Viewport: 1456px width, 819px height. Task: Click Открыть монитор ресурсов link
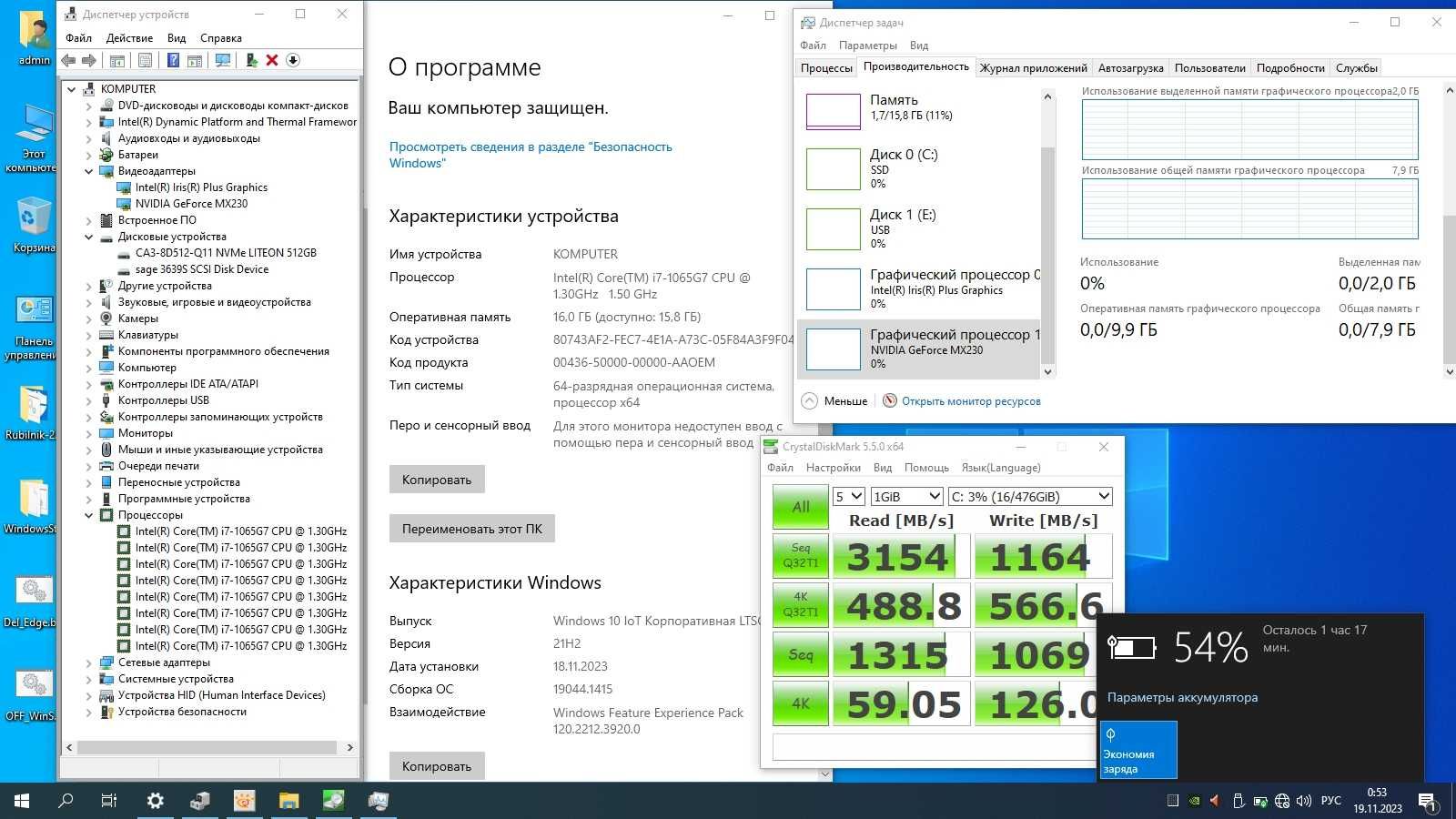[971, 401]
